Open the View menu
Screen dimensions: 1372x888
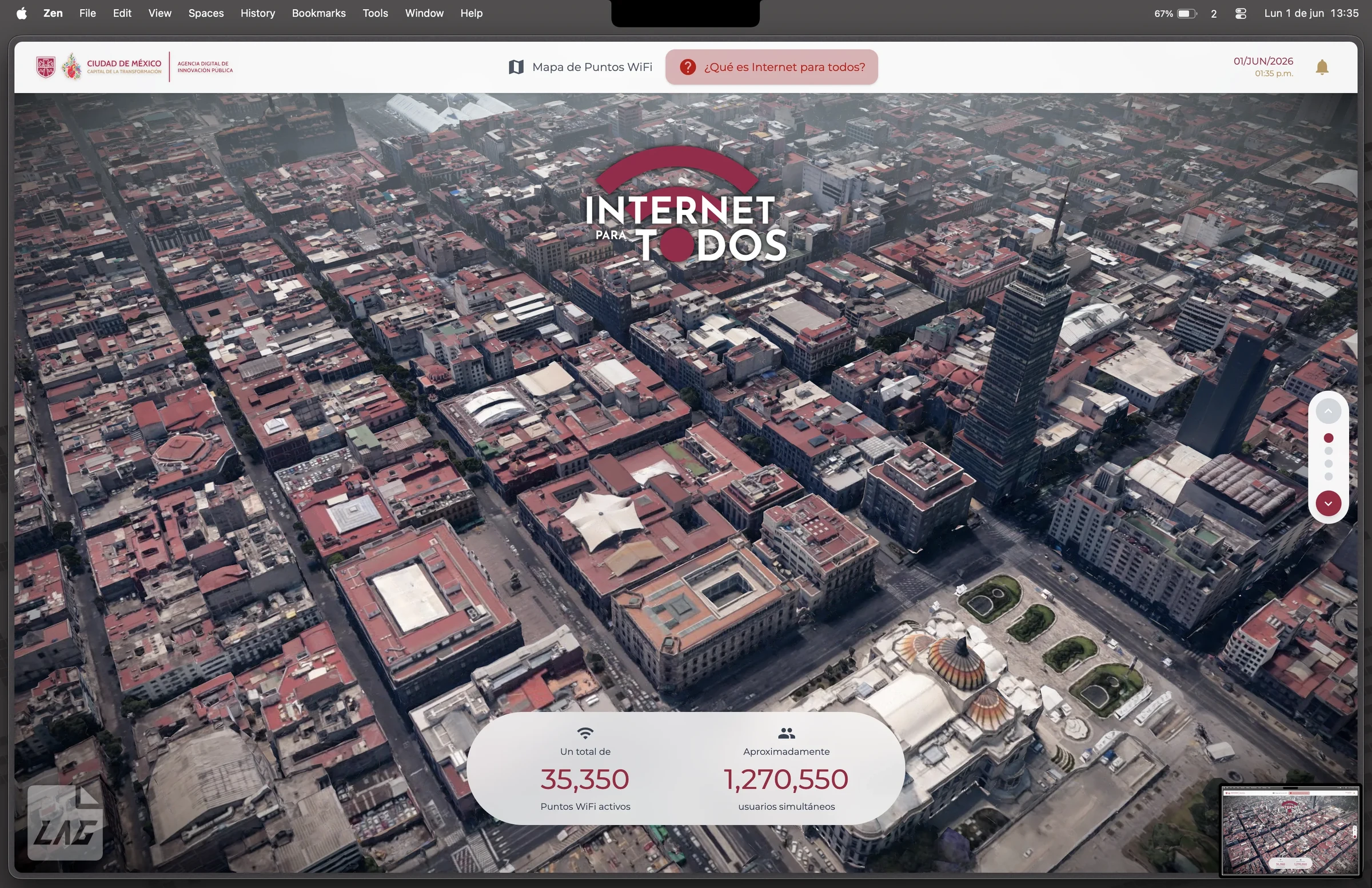click(159, 13)
